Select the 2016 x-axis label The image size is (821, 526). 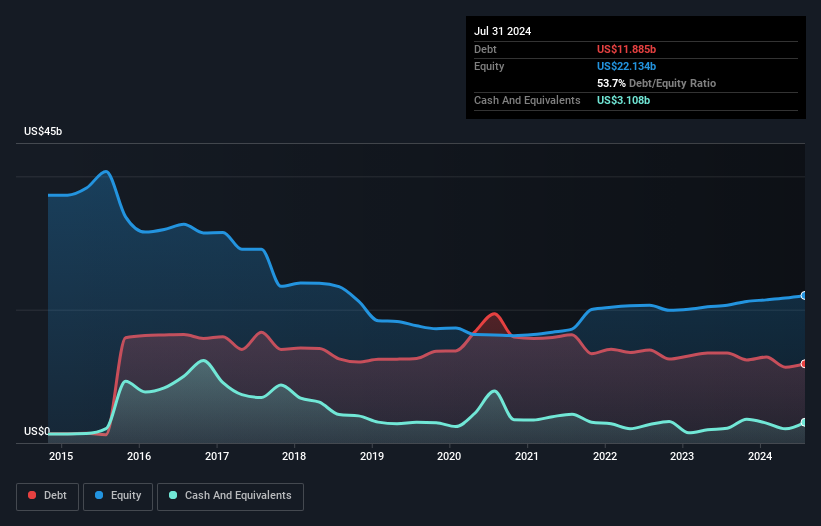[x=139, y=456]
